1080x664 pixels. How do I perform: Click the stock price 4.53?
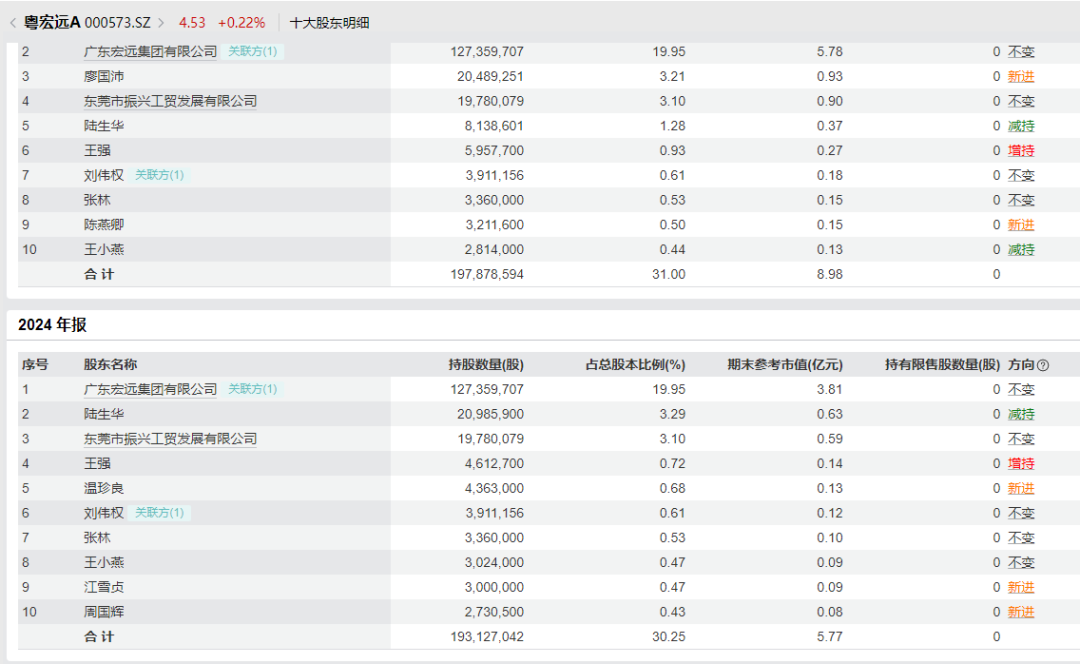pos(192,23)
